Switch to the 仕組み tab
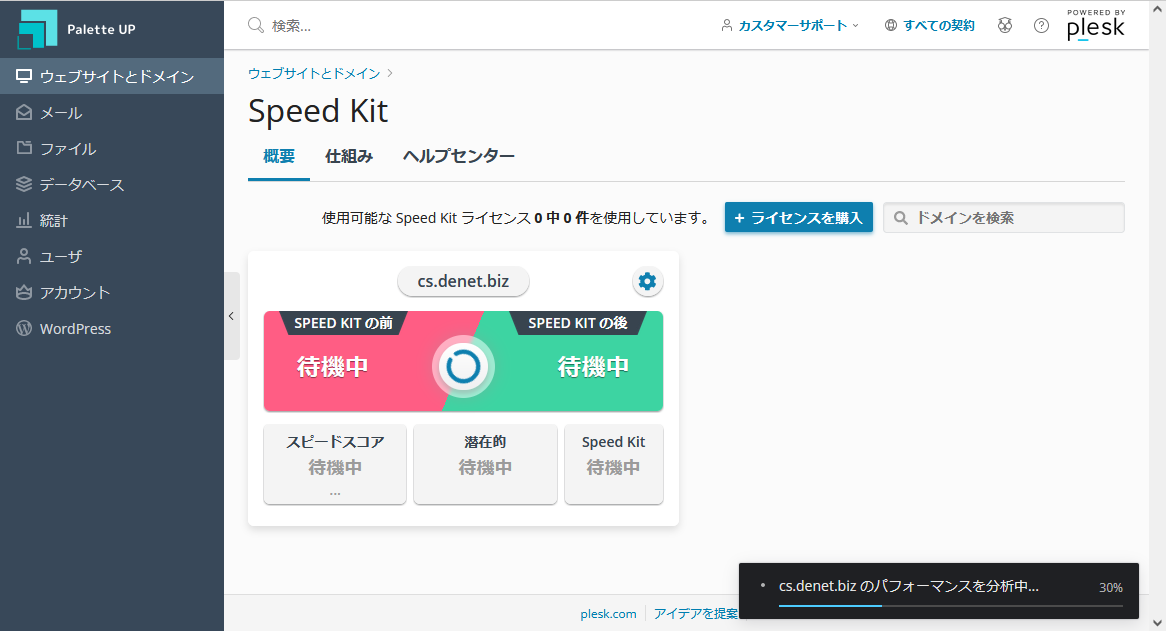This screenshot has height=631, width=1166. point(349,156)
